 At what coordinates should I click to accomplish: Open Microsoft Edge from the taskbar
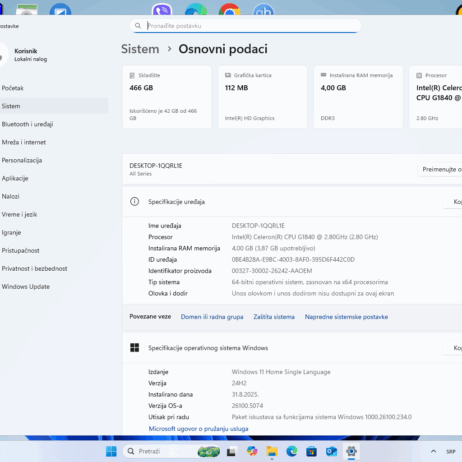(x=292, y=451)
